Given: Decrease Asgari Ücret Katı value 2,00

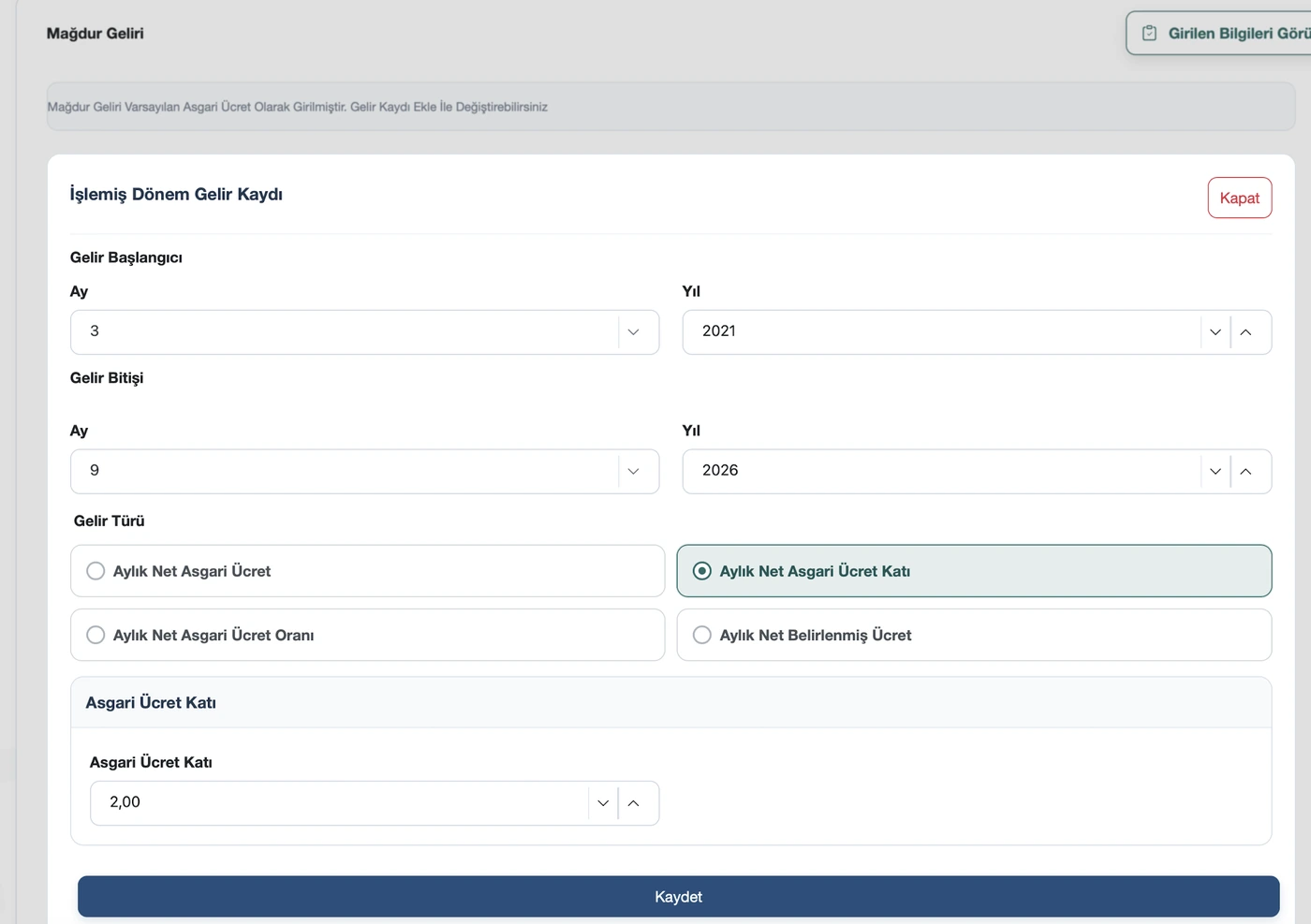Looking at the screenshot, I should [x=603, y=803].
